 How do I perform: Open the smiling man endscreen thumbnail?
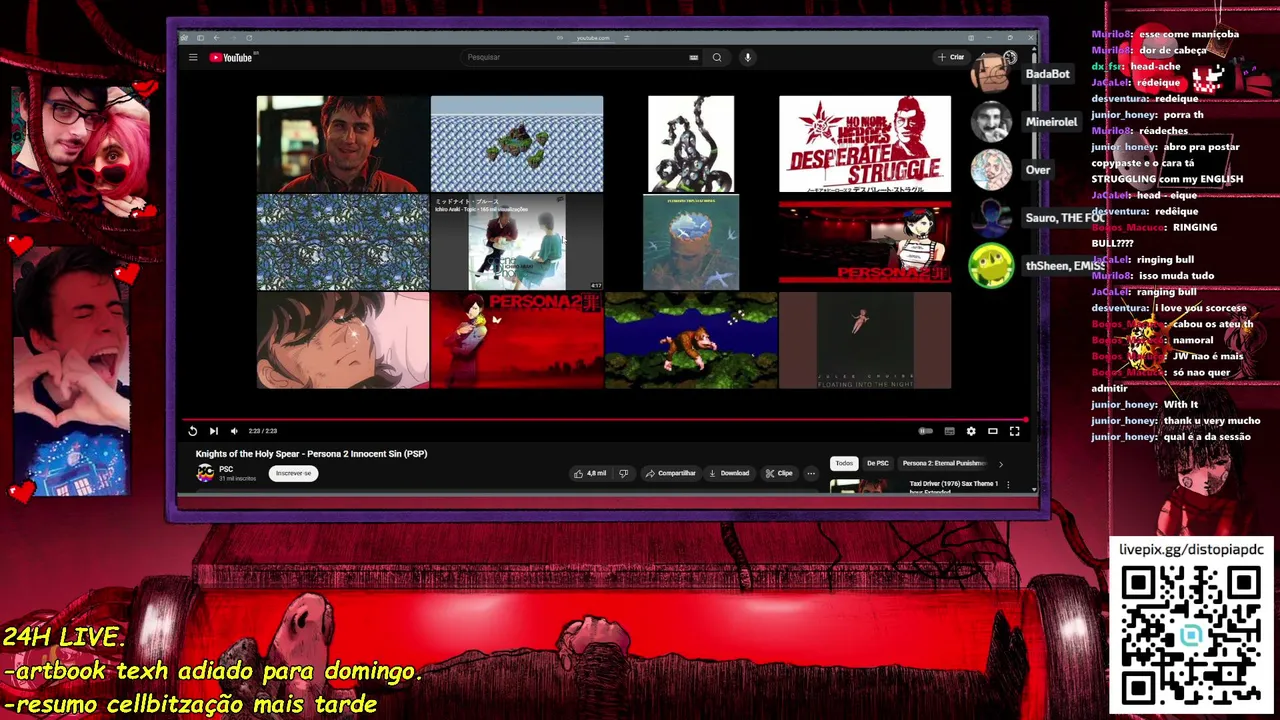pos(343,144)
